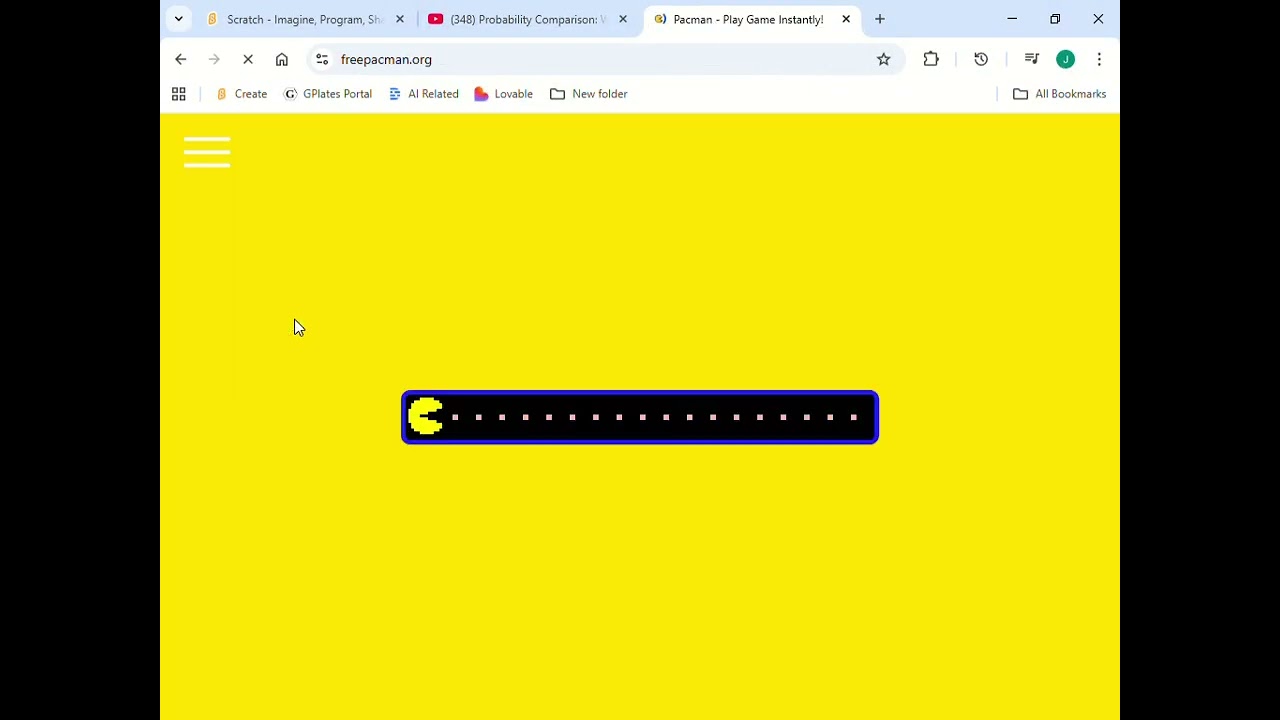Minimize the Chrome window
The image size is (1280, 720).
(x=1012, y=19)
